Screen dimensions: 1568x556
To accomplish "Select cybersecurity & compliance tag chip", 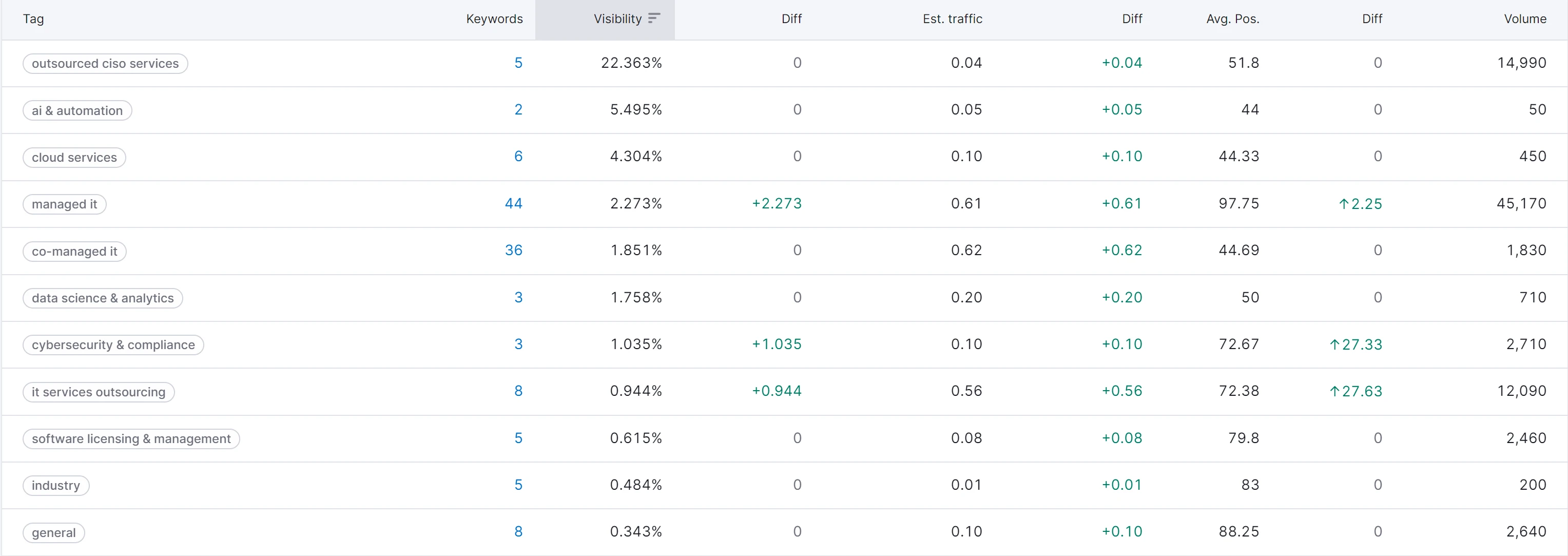I will click(x=113, y=344).
